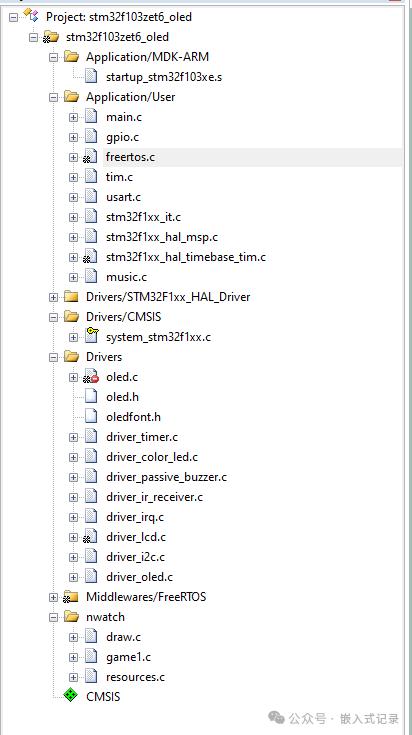This screenshot has height=735, width=412.
Task: Click the Drivers/STM32F1xx_HAL_Driver folder icon
Action: [x=71, y=296]
